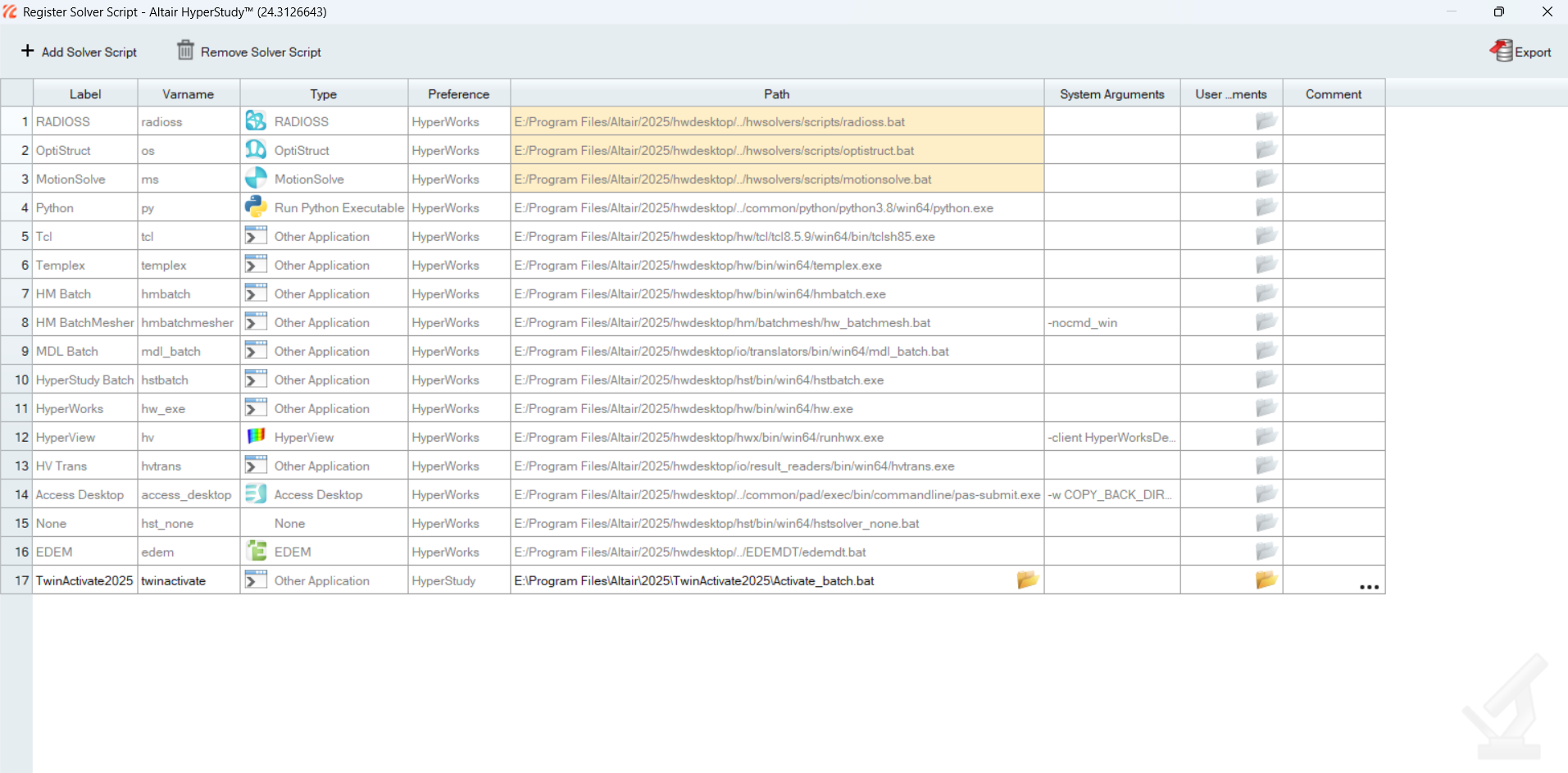Click the OptiStruct solver icon
The height and width of the screenshot is (773, 1568).
point(255,149)
